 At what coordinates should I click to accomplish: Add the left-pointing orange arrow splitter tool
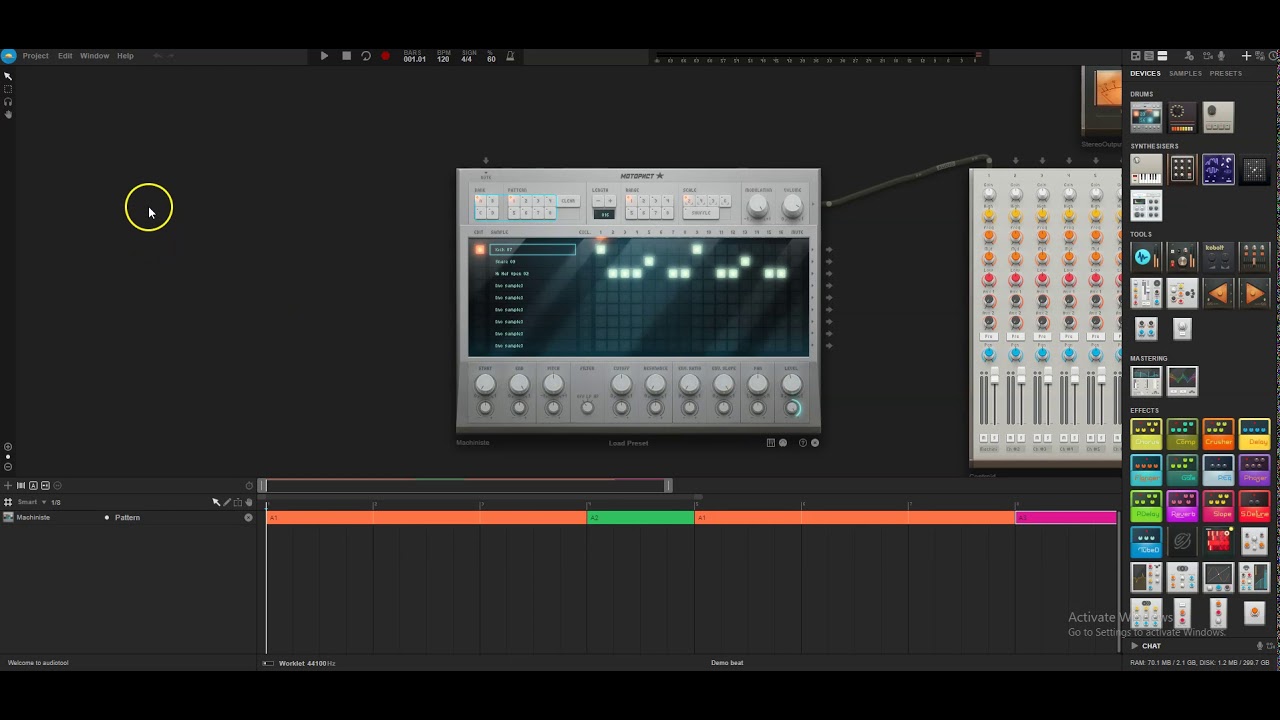[x=1218, y=293]
